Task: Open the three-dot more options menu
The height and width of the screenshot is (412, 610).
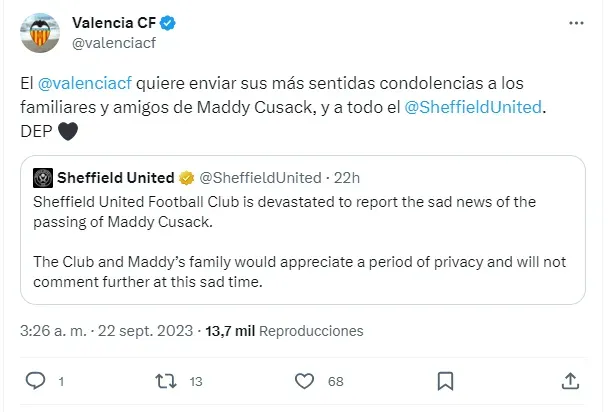Action: tap(576, 23)
